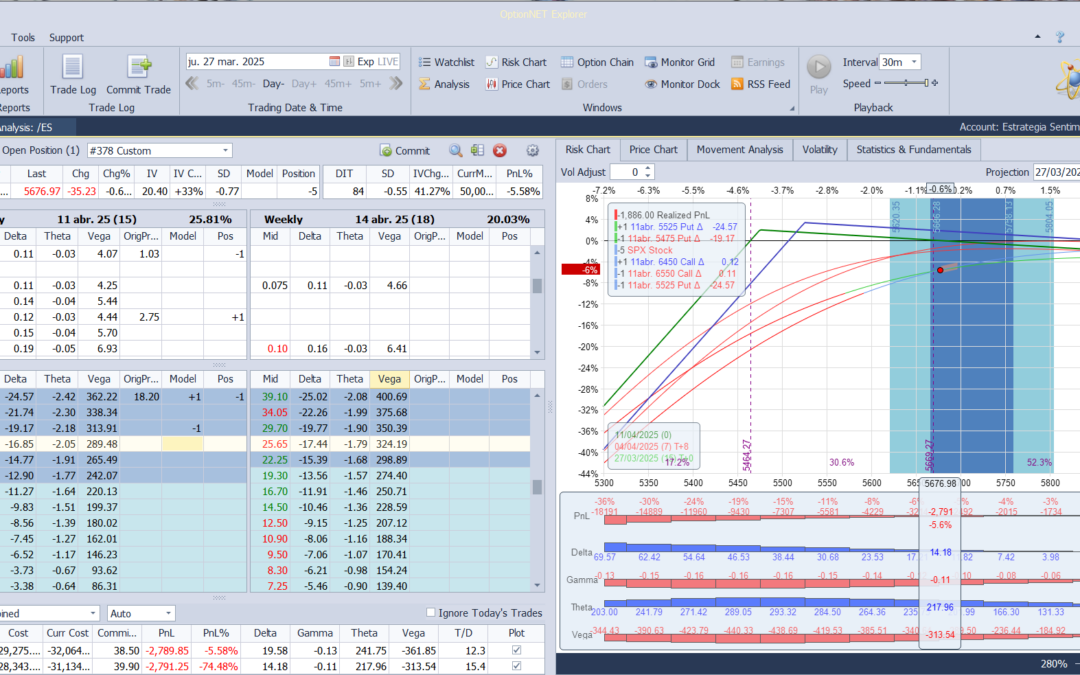Image resolution: width=1080 pixels, height=675 pixels.
Task: Click the red delete position icon
Action: [500, 150]
